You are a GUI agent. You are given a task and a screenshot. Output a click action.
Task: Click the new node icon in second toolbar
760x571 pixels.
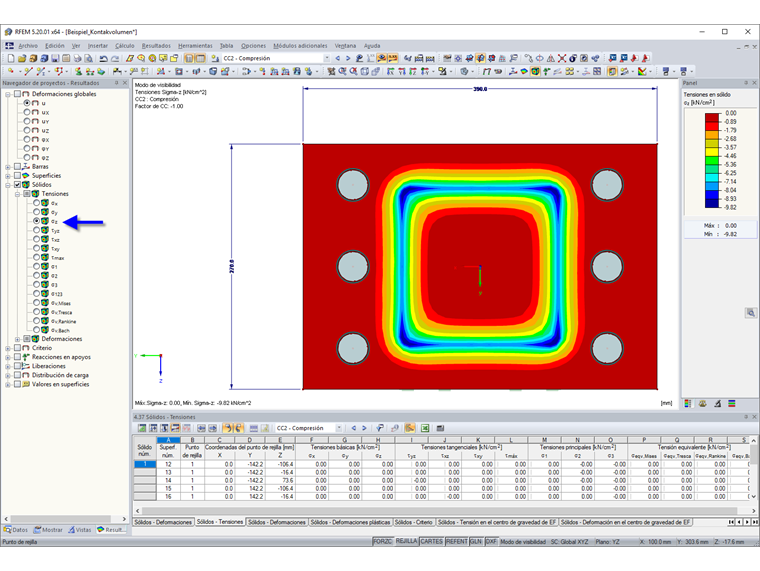coord(11,71)
